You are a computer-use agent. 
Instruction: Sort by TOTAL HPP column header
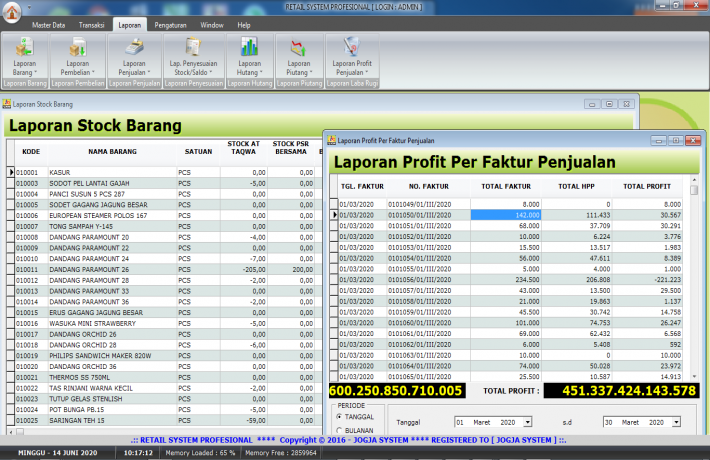(x=576, y=187)
